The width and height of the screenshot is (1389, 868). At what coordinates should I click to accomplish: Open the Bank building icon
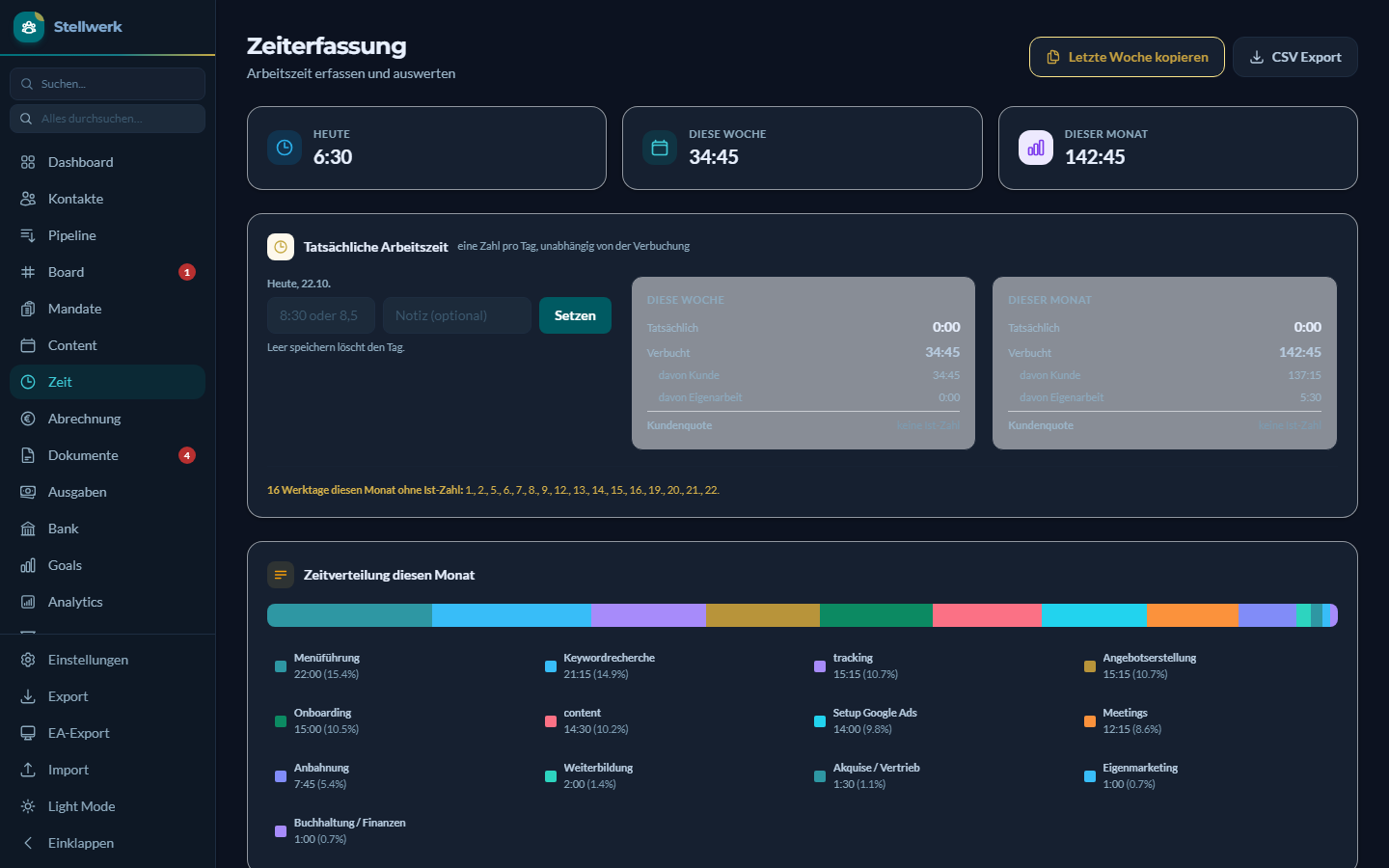point(28,529)
